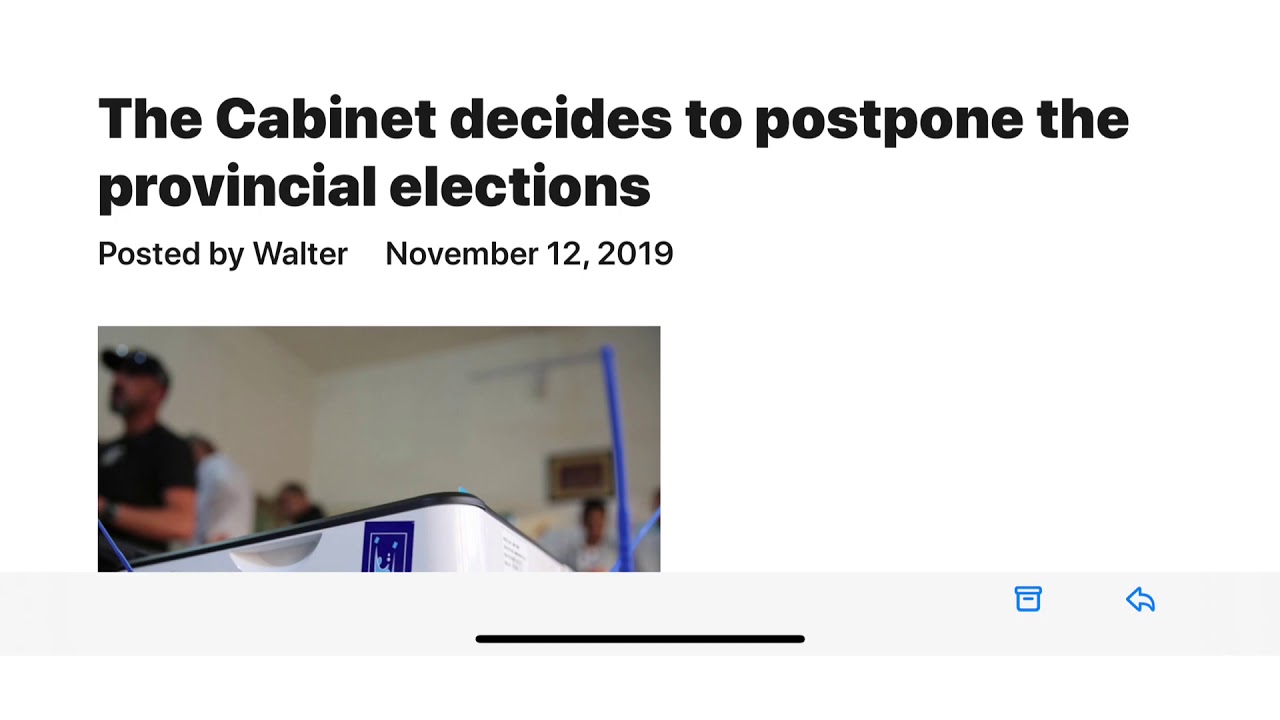Archive this message with the box icon
Screen dimensions: 1280x720
pos(1028,599)
